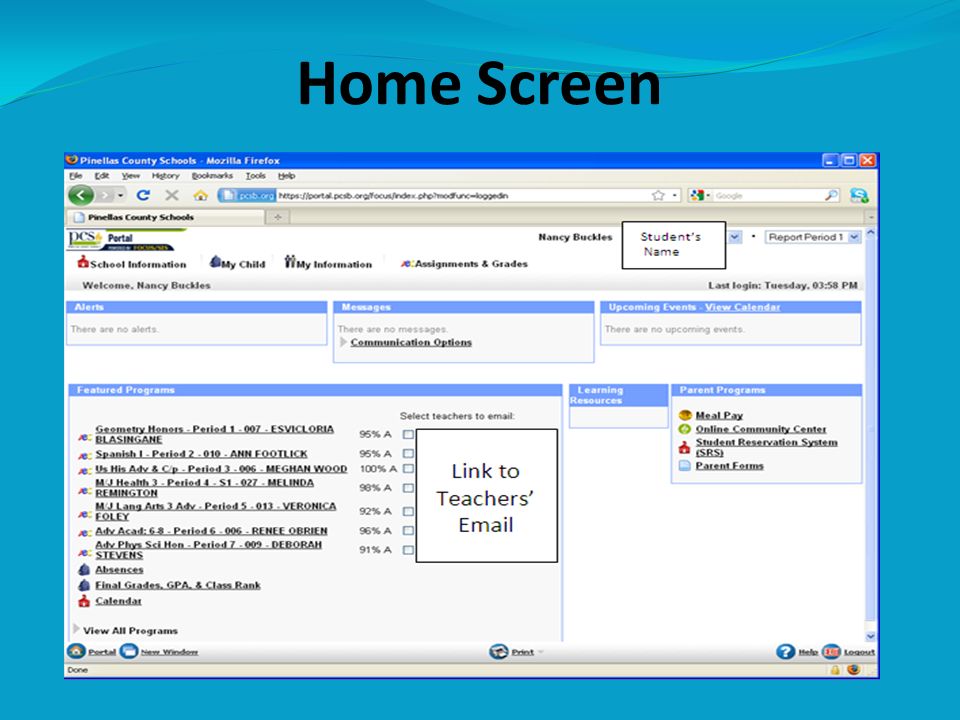The width and height of the screenshot is (960, 720).
Task: Check email box for Spanish I teacher
Action: (x=408, y=454)
